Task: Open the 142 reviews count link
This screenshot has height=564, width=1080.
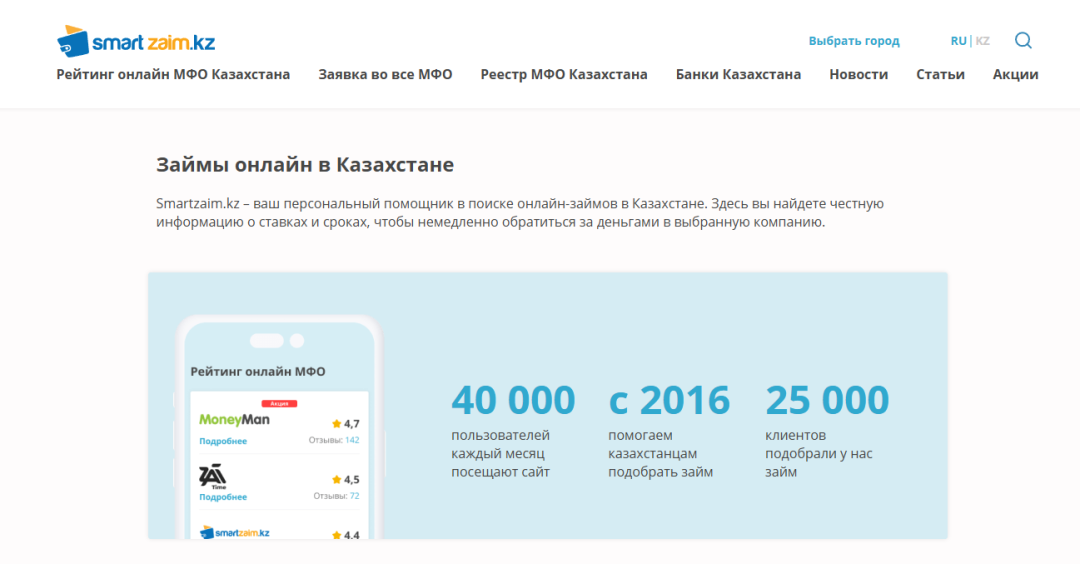Action: tap(352, 440)
